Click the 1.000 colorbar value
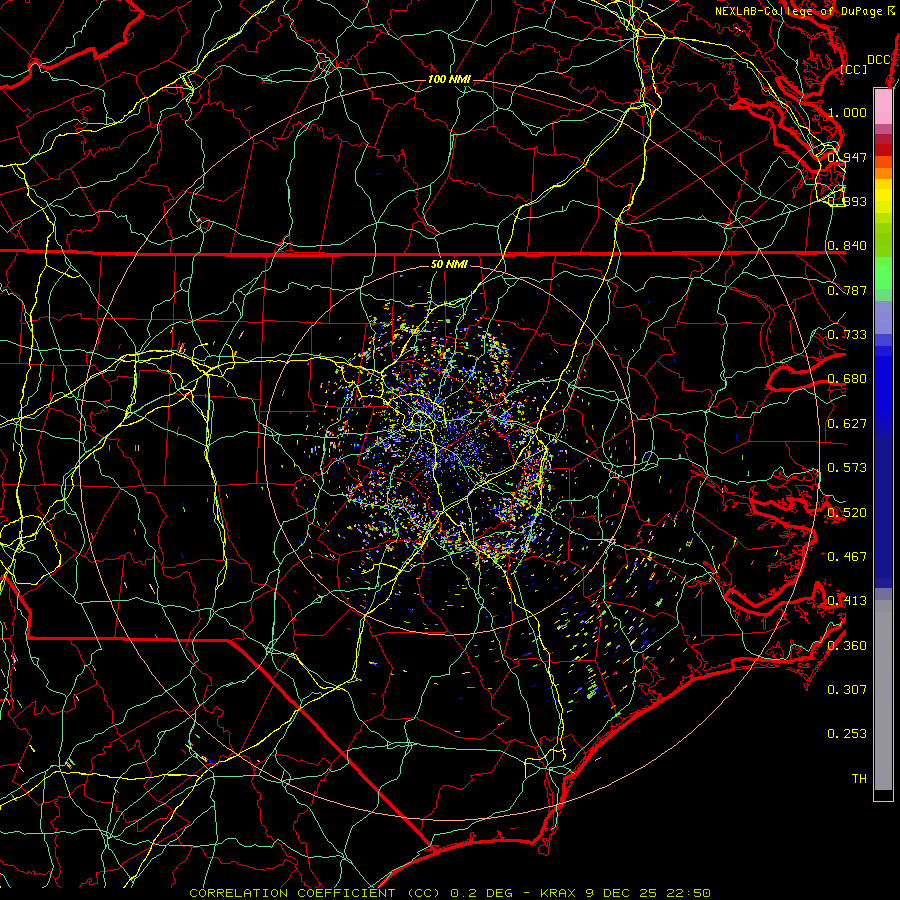The height and width of the screenshot is (900, 900). (x=847, y=112)
